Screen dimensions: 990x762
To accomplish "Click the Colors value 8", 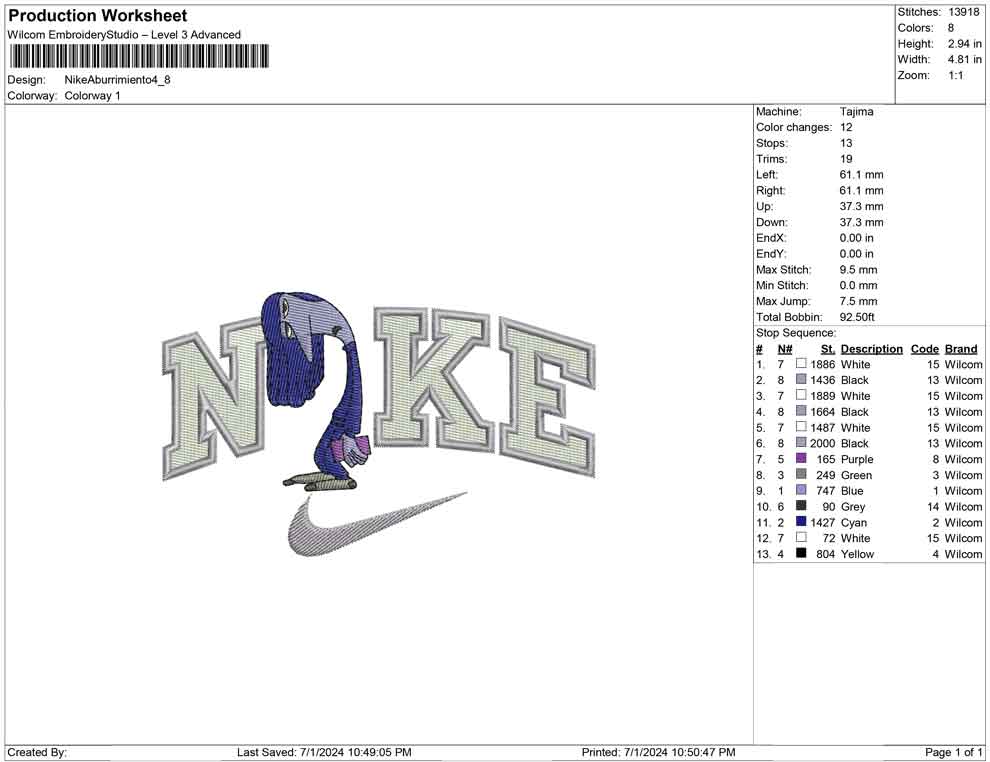I will click(x=951, y=28).
